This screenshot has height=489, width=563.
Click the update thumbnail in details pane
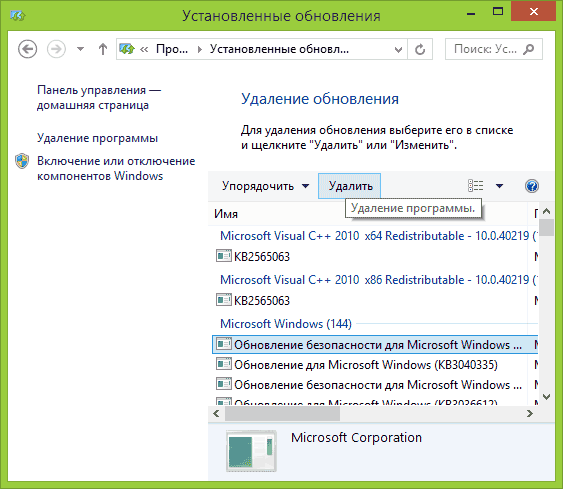pos(251,451)
